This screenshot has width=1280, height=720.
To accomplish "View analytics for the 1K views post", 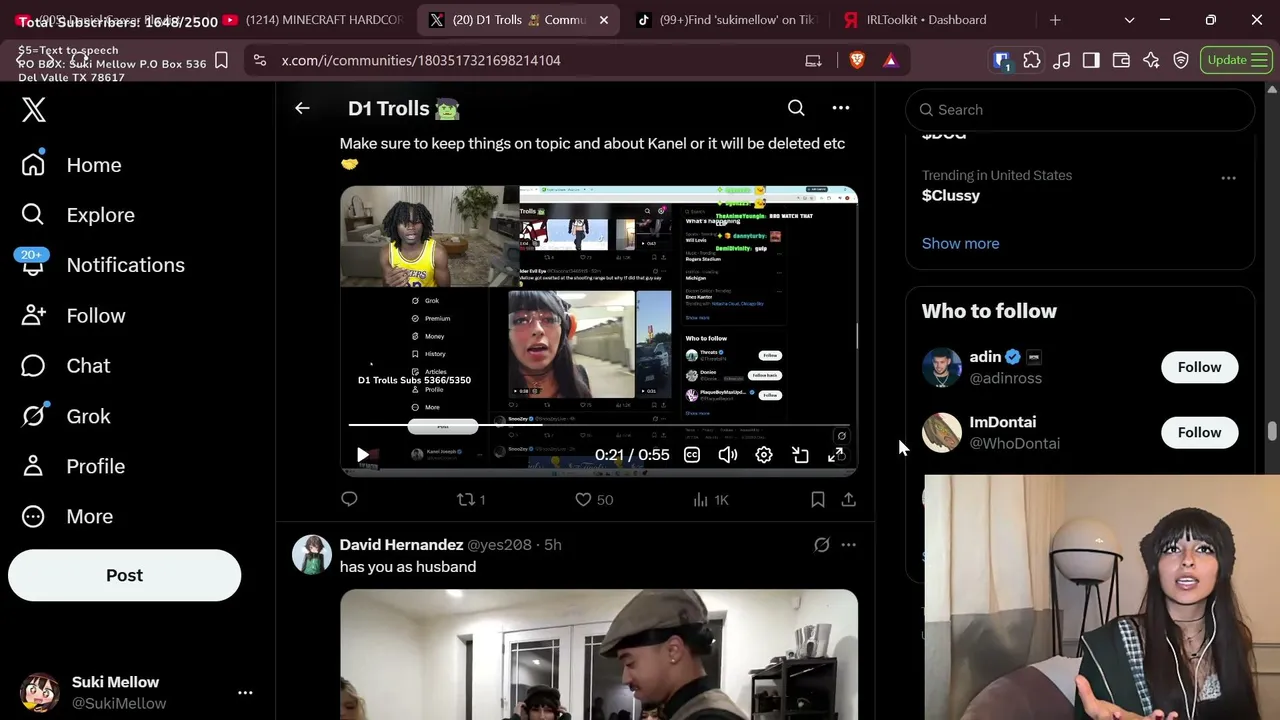I will coord(711,499).
